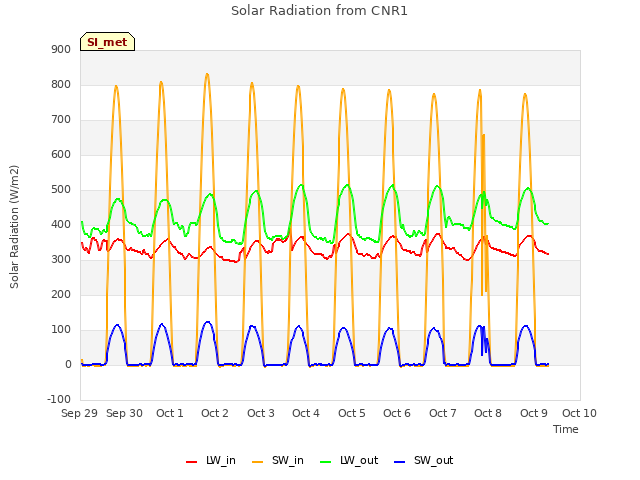
Task: Click the Oct 8 x-axis label
Action: click(488, 413)
